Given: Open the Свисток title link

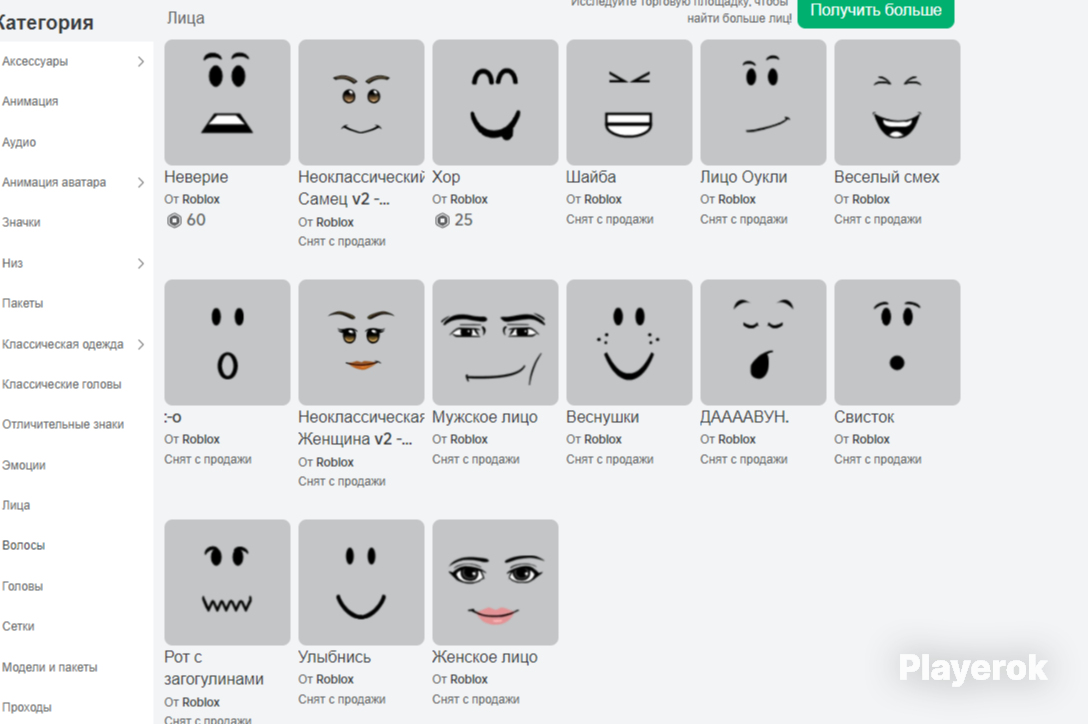Looking at the screenshot, I should pos(864,417).
